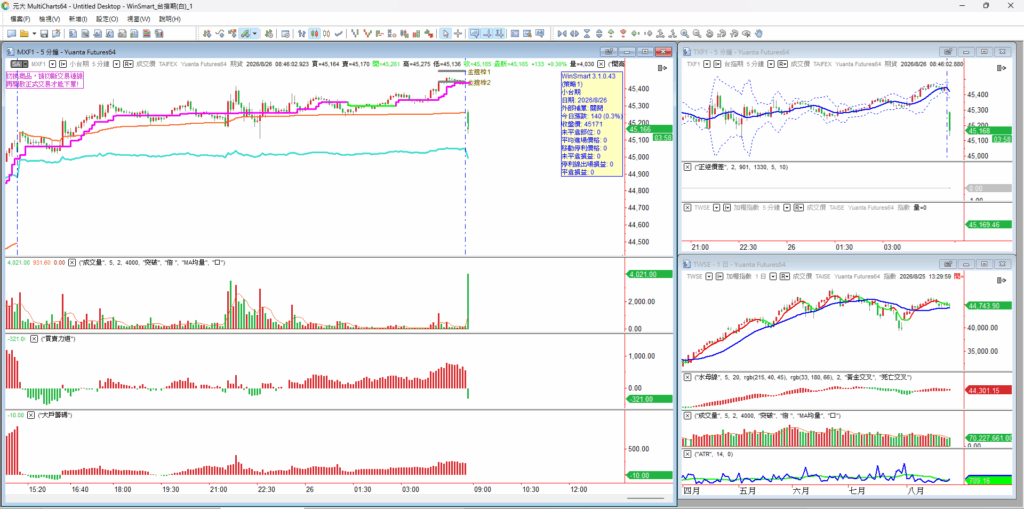Image resolution: width=1024 pixels, height=509 pixels.
Task: Click the 709.16 ATR value label
Action: pos(989,480)
